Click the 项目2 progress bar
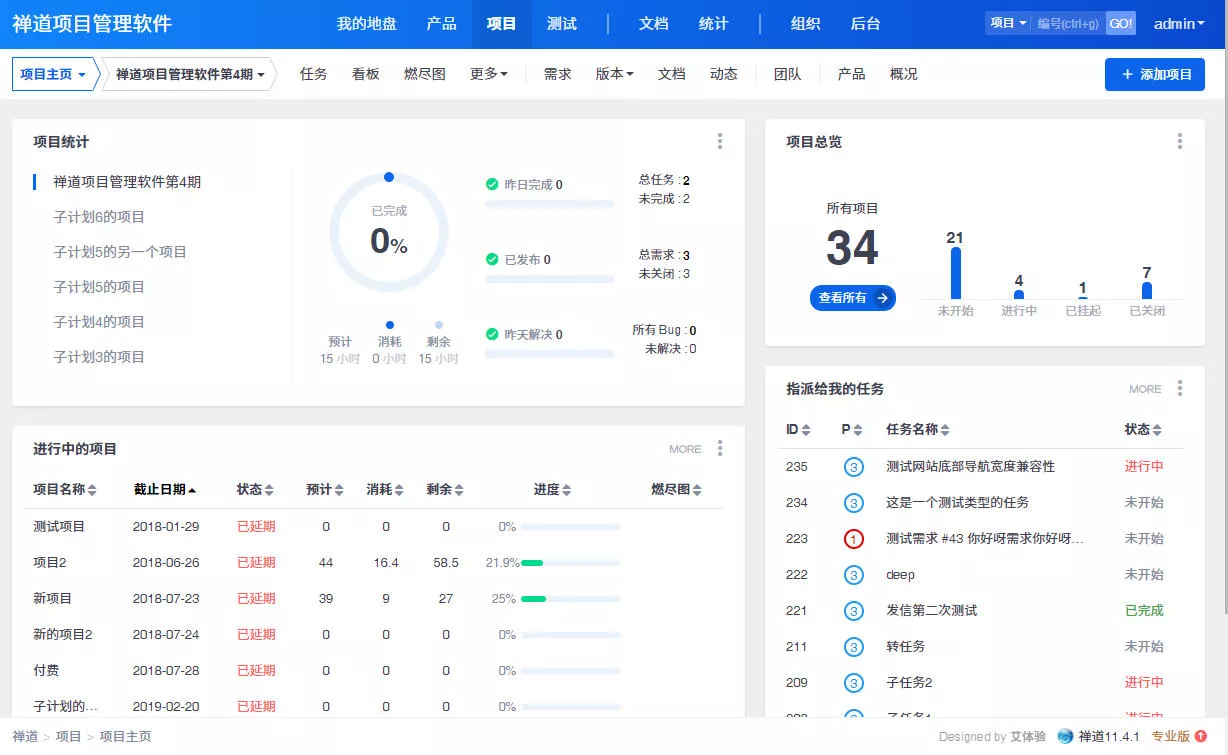 click(571, 563)
